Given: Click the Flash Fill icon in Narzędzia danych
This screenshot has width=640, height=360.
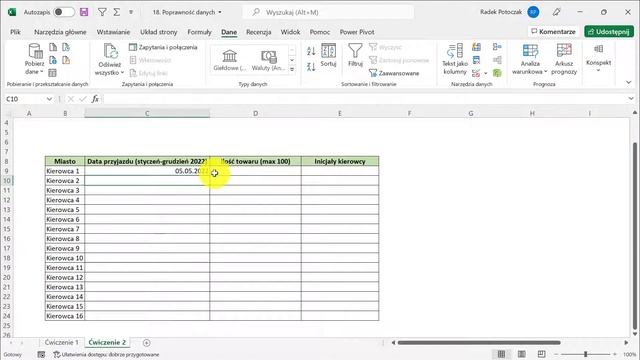Looking at the screenshot, I should (476, 47).
